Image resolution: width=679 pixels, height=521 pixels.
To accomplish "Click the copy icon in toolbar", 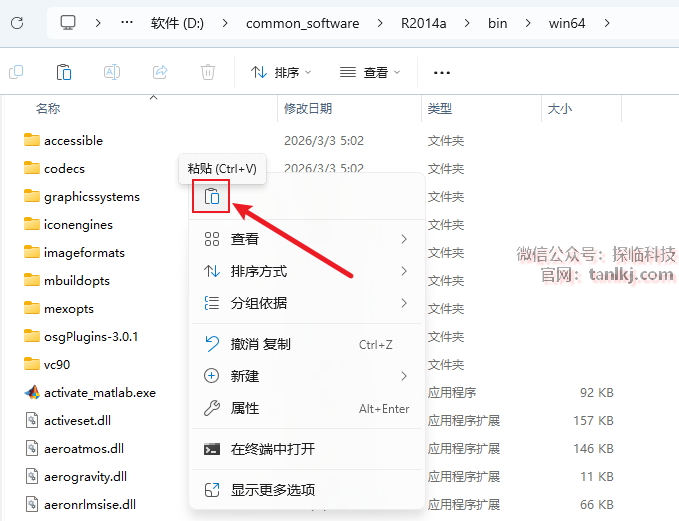I will 16,72.
